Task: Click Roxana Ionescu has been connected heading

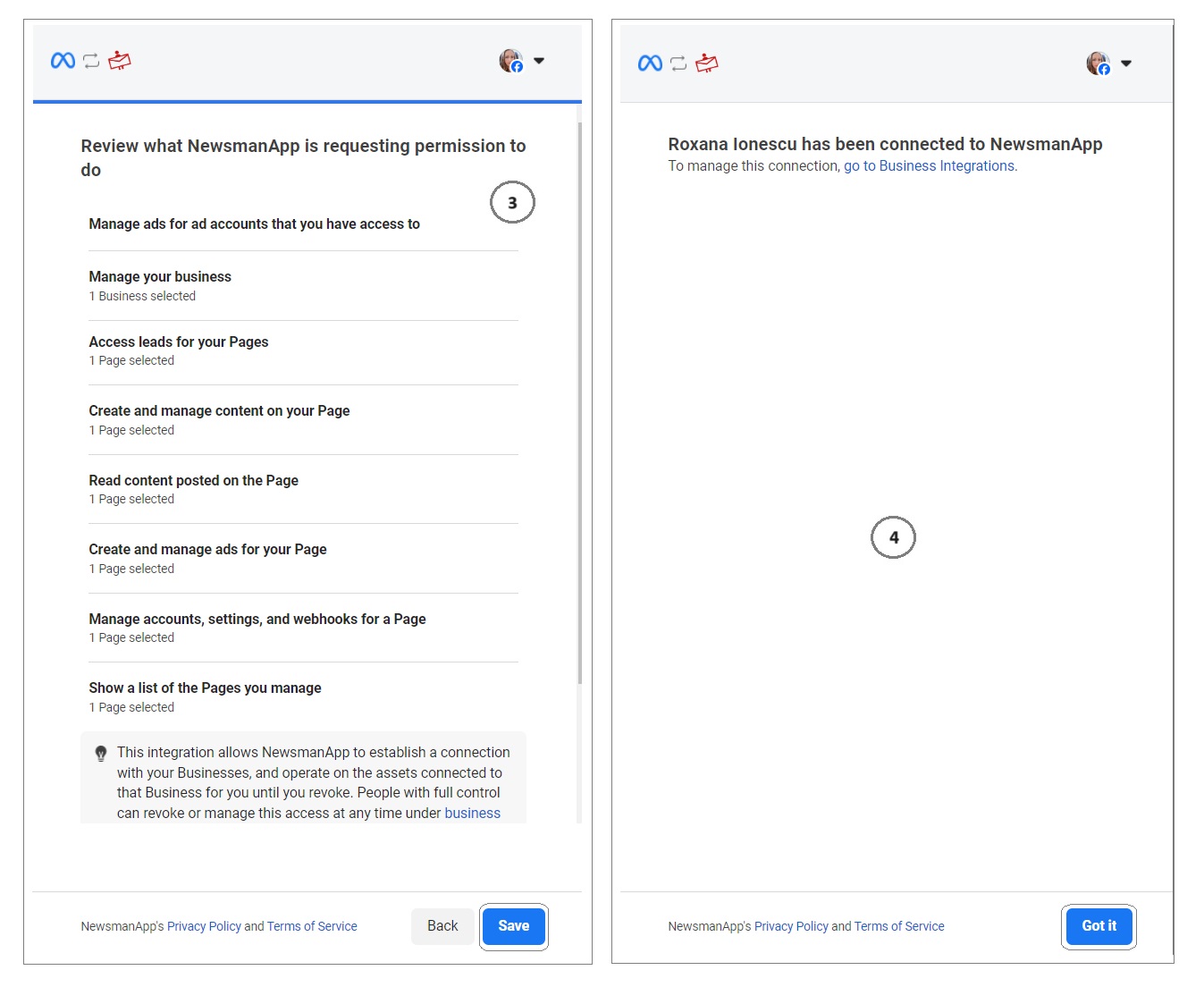Action: coord(885,145)
